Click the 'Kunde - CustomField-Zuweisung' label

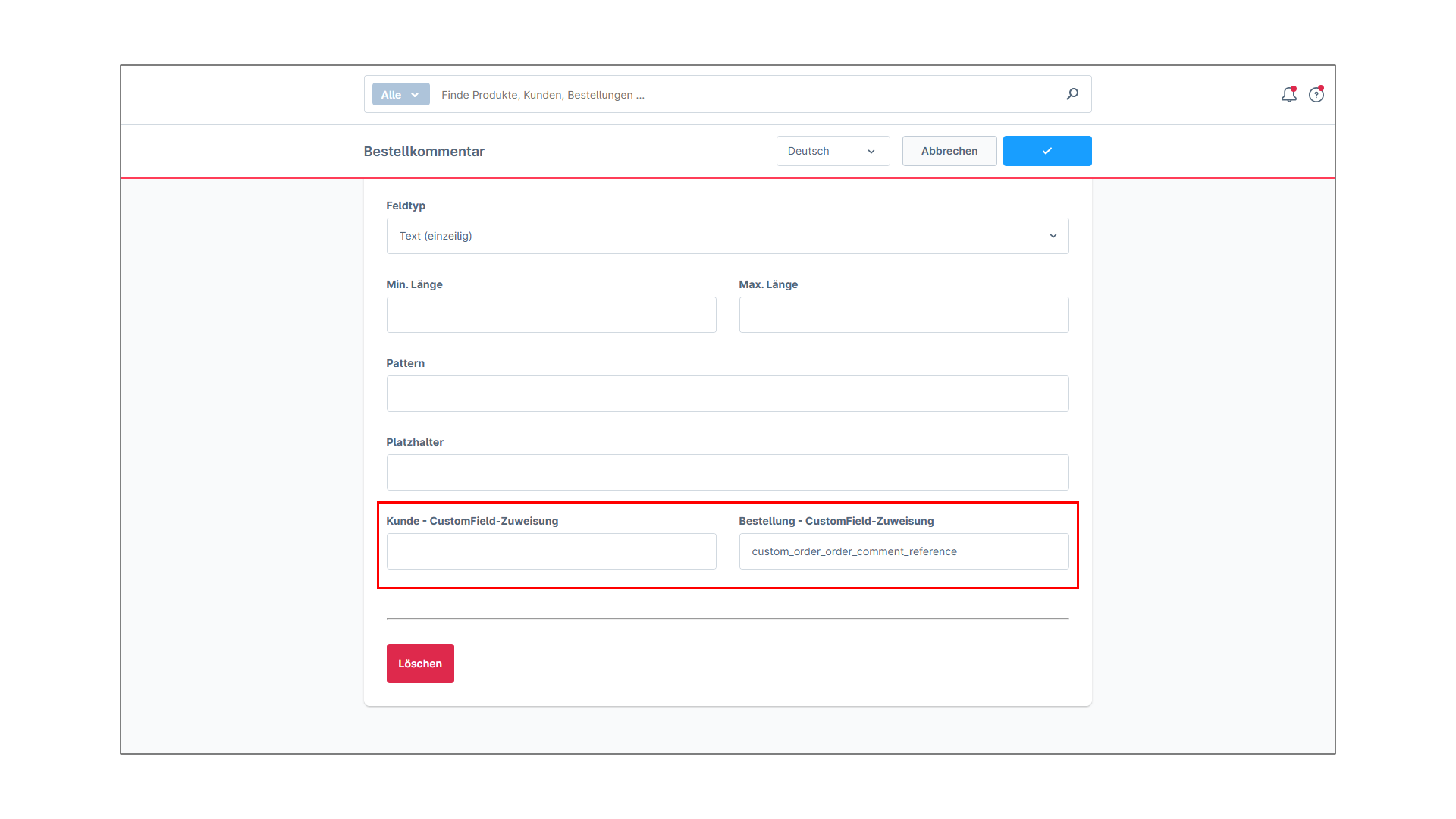click(x=472, y=521)
